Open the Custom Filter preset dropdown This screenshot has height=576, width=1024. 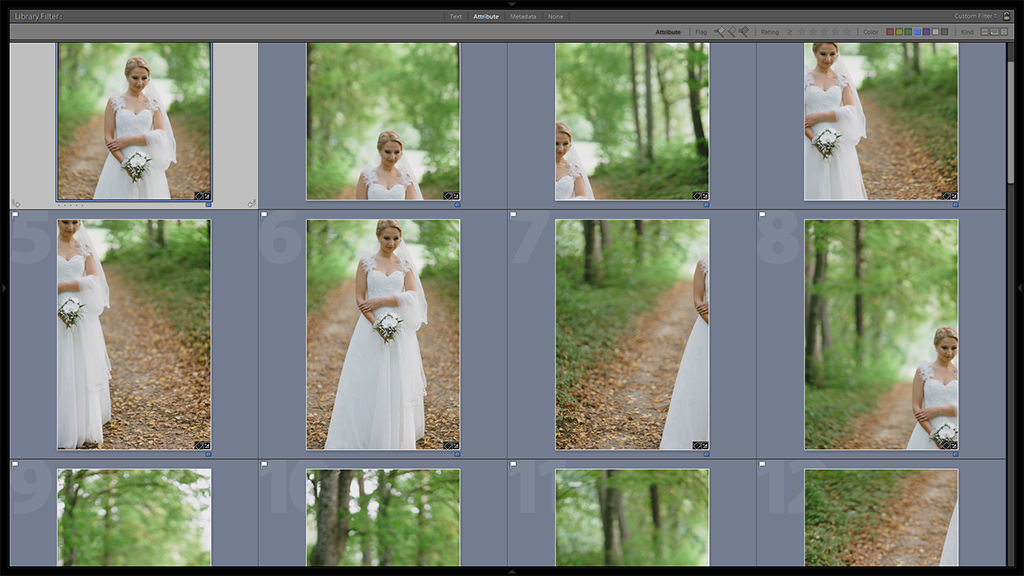point(976,16)
